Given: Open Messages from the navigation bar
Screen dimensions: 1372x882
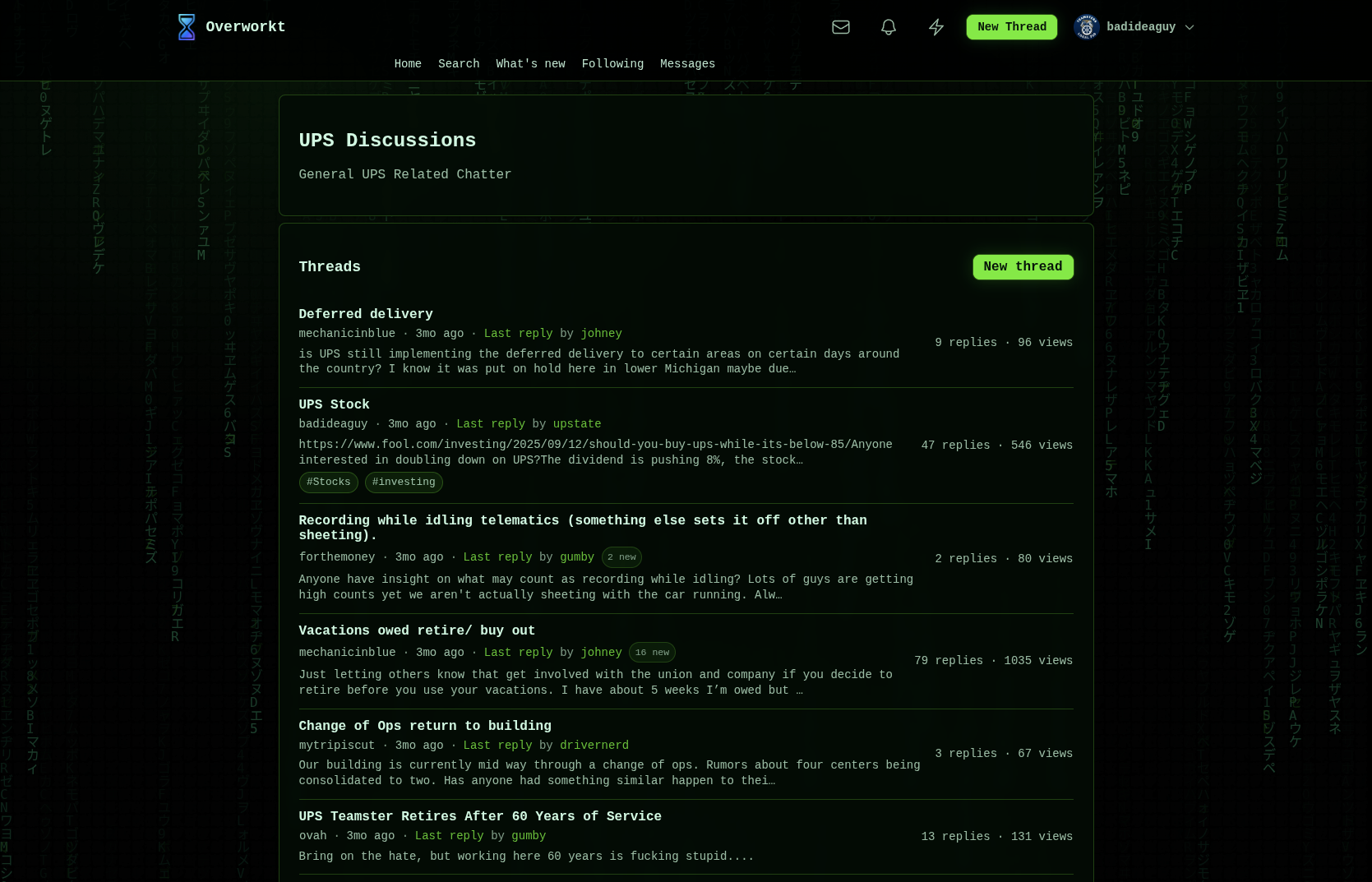Looking at the screenshot, I should tap(687, 63).
